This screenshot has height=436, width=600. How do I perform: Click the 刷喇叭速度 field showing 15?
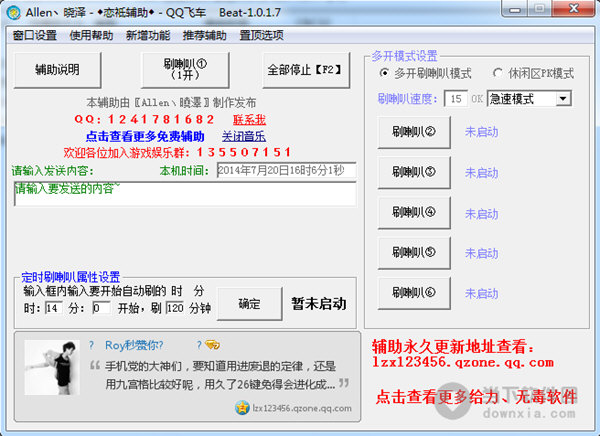coord(455,99)
